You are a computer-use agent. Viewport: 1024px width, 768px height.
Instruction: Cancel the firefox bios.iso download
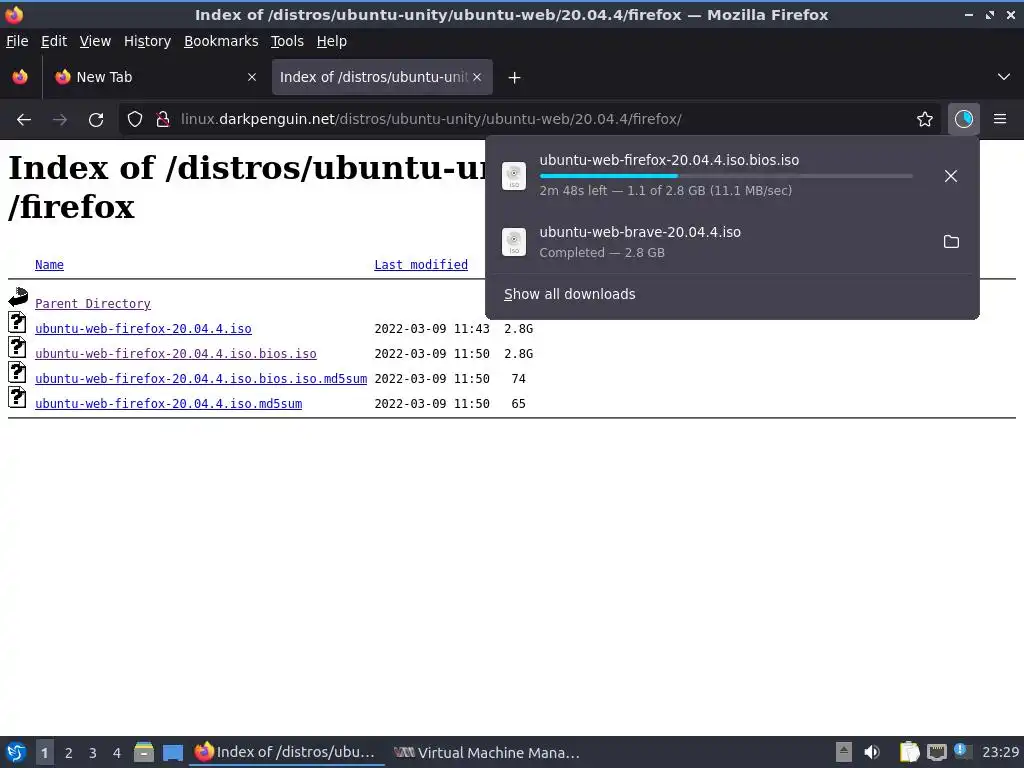click(x=951, y=176)
